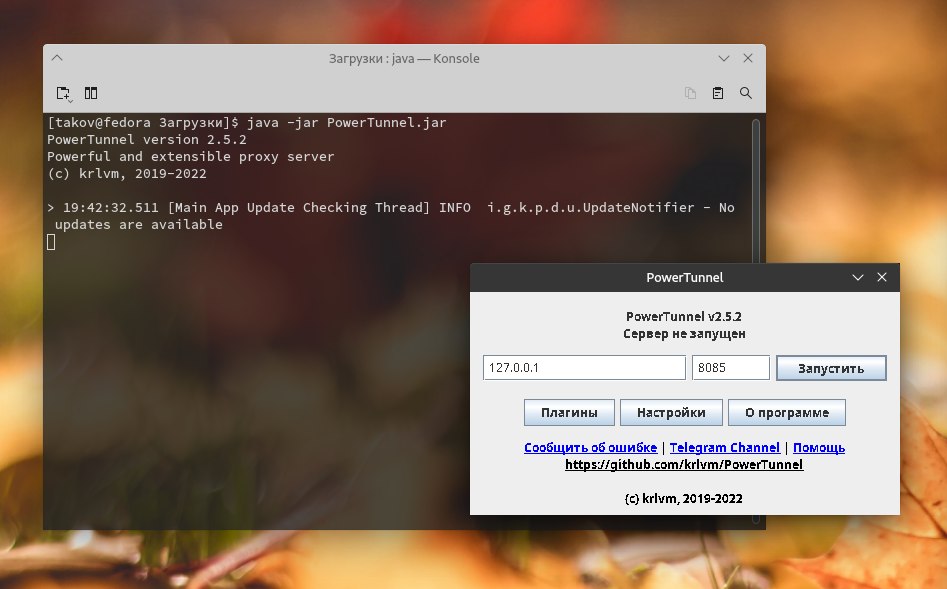Open the Telegram Channel link
Screen dimensions: 947x589
pos(725,448)
